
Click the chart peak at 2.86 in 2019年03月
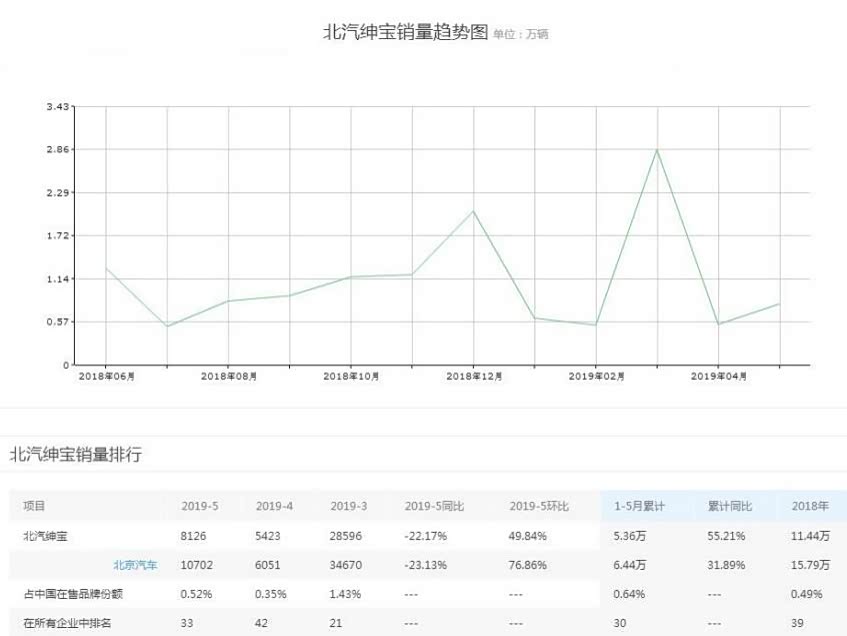click(657, 150)
